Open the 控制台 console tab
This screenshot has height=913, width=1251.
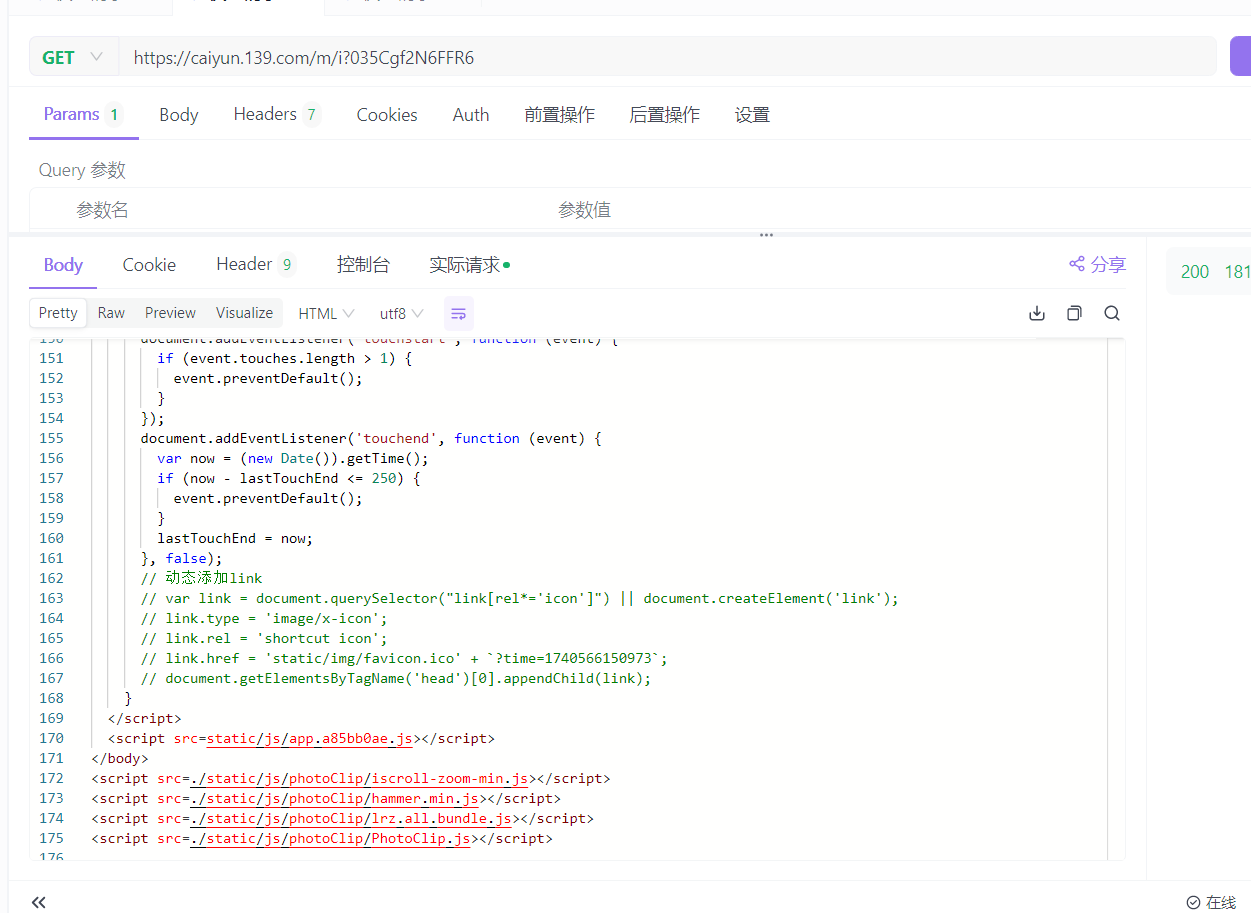coord(363,265)
